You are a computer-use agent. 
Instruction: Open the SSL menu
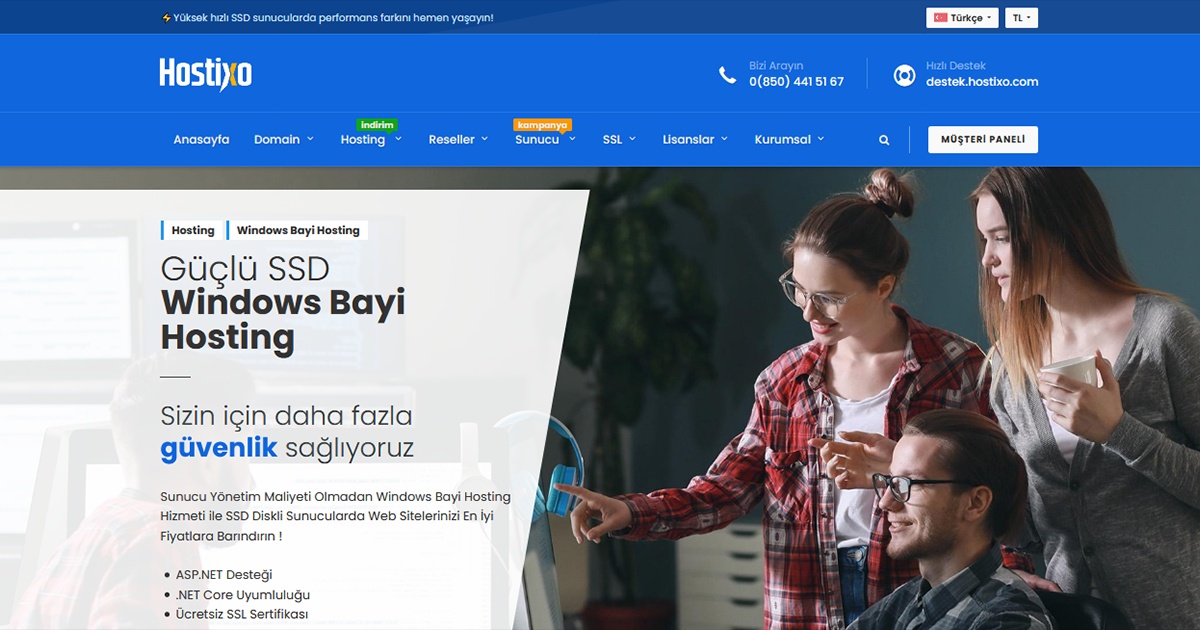(x=612, y=139)
